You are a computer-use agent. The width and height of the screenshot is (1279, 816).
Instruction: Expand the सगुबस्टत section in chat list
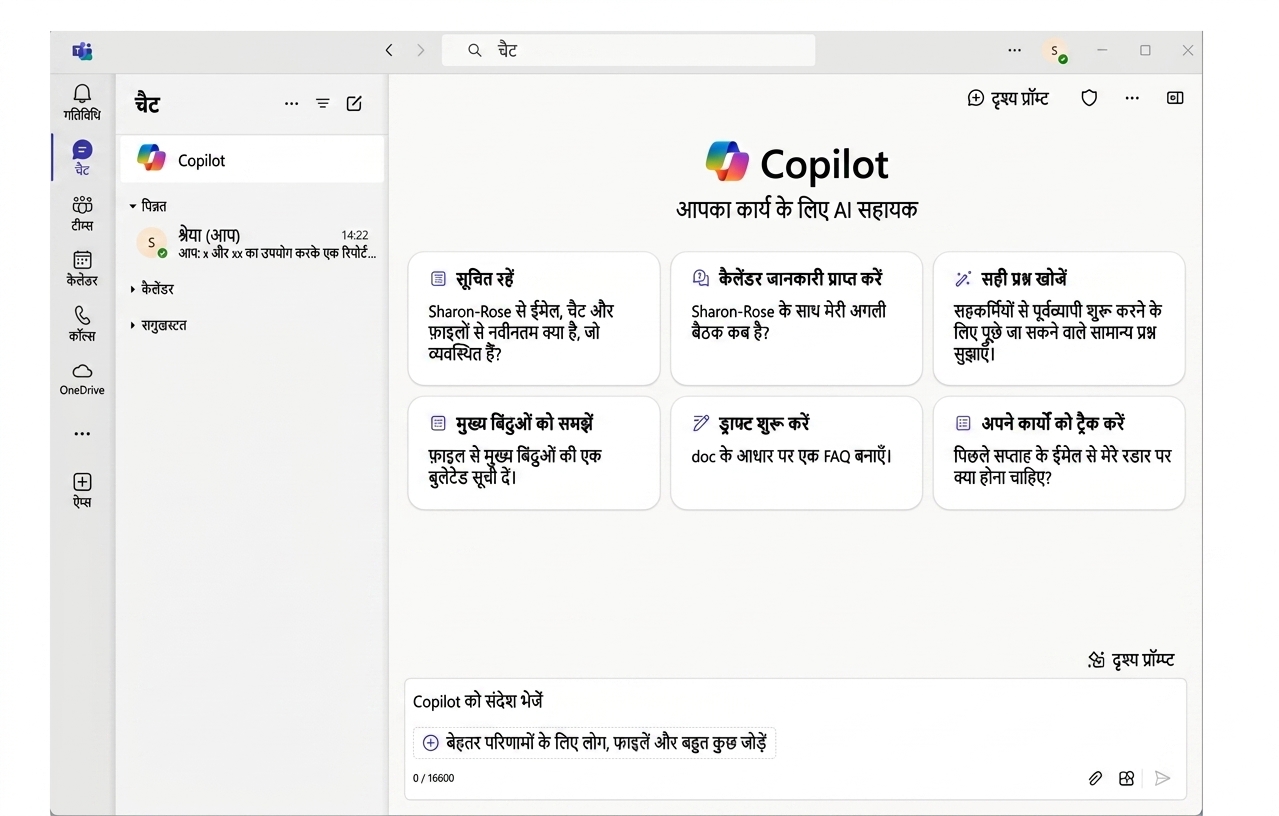tap(158, 325)
